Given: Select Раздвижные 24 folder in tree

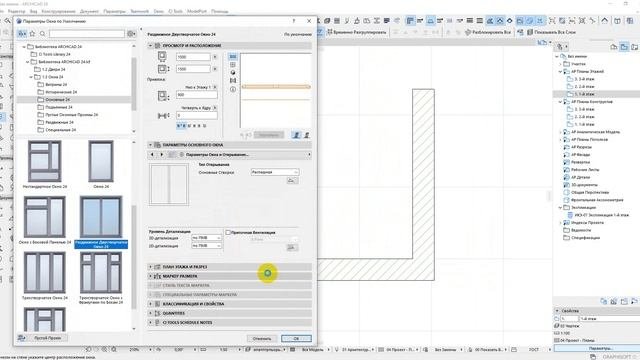Looking at the screenshot, I should click(59, 122).
